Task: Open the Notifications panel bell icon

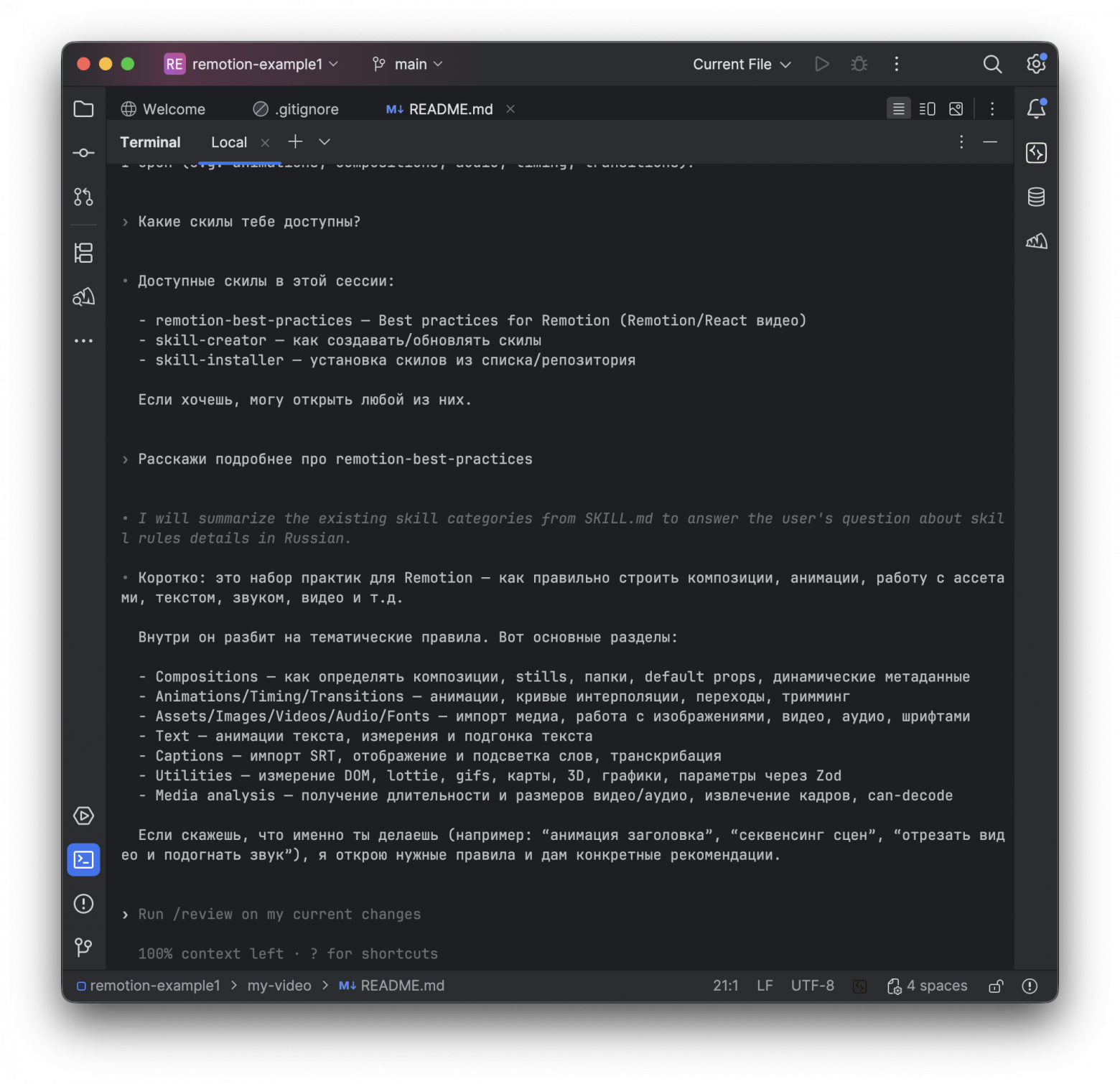Action: point(1036,108)
